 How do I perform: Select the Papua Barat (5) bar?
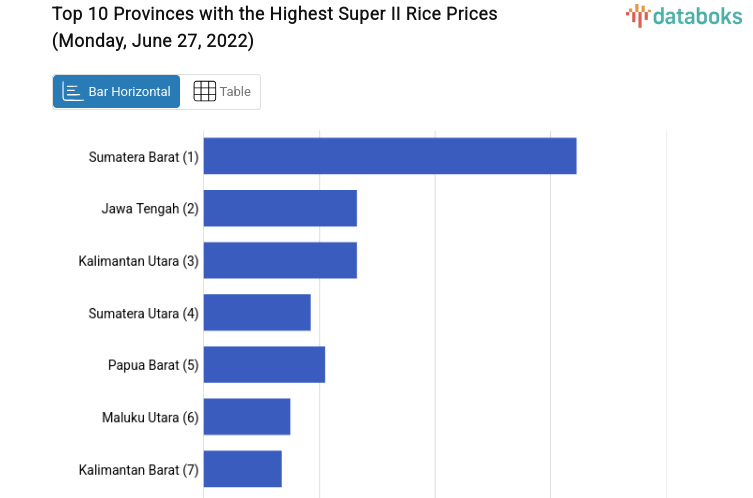pos(264,364)
